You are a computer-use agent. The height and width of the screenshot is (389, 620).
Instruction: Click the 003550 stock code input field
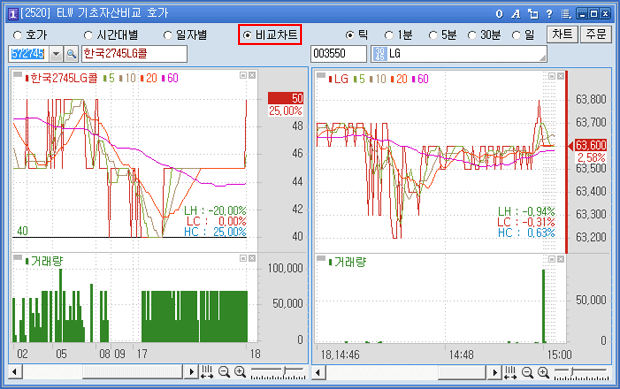(338, 54)
